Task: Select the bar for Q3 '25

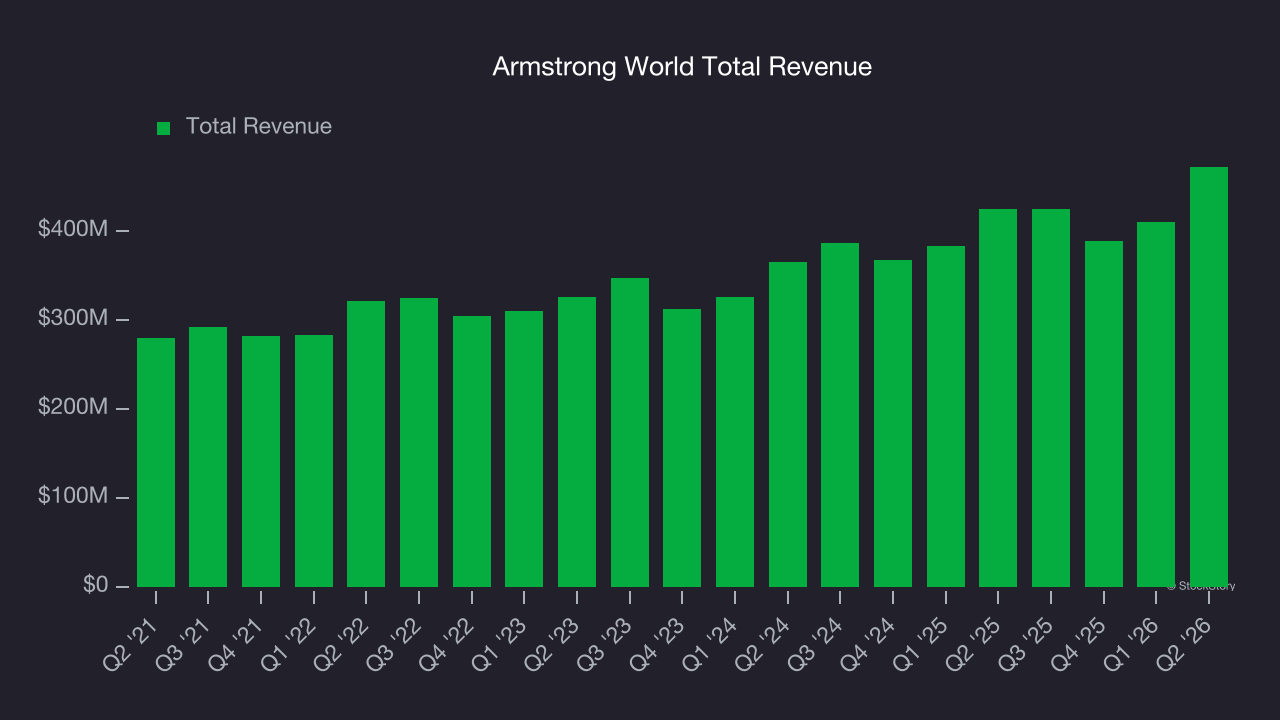Action: pyautogui.click(x=1051, y=398)
